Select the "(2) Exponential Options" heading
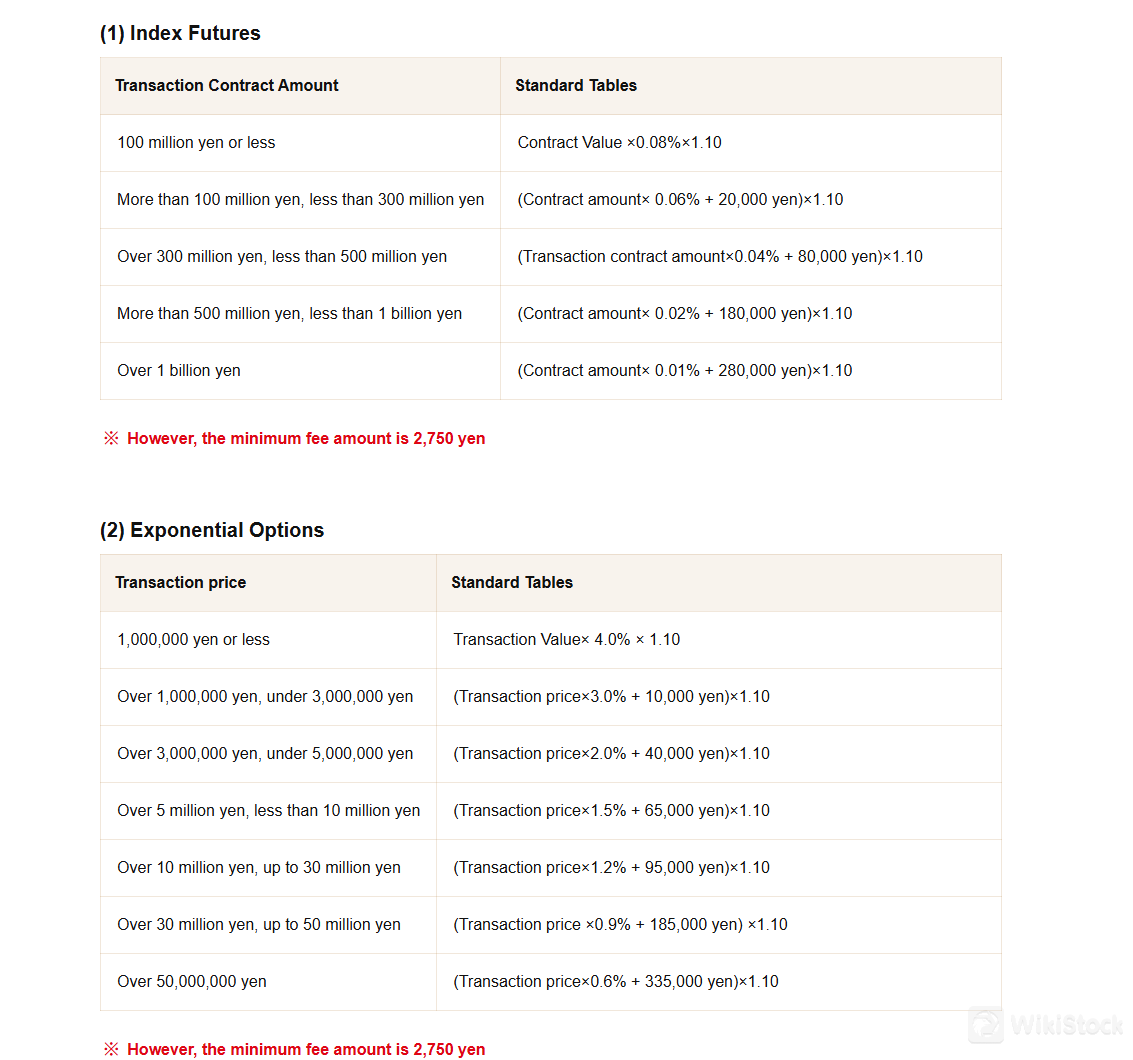 click(x=212, y=530)
